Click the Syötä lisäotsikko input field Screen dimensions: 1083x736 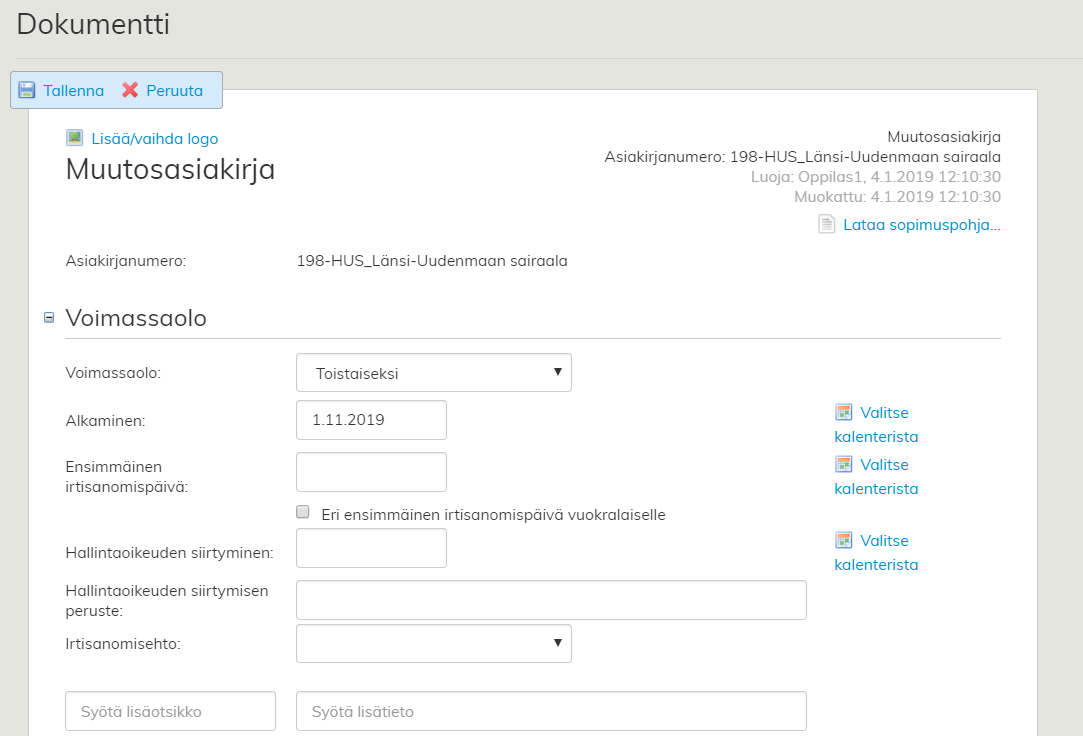tap(170, 711)
